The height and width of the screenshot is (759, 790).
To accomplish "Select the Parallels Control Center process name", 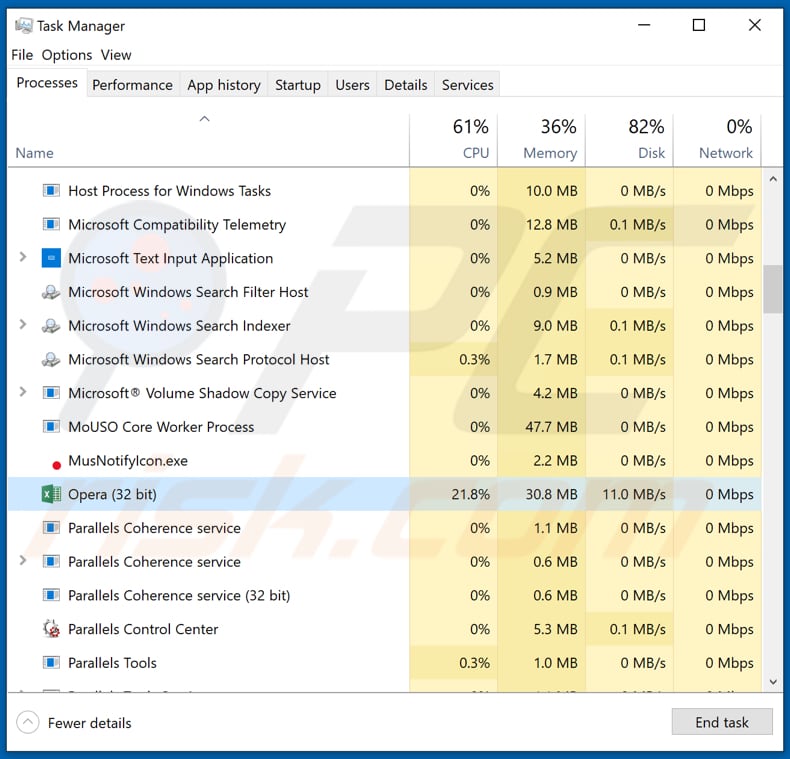I will point(143,629).
